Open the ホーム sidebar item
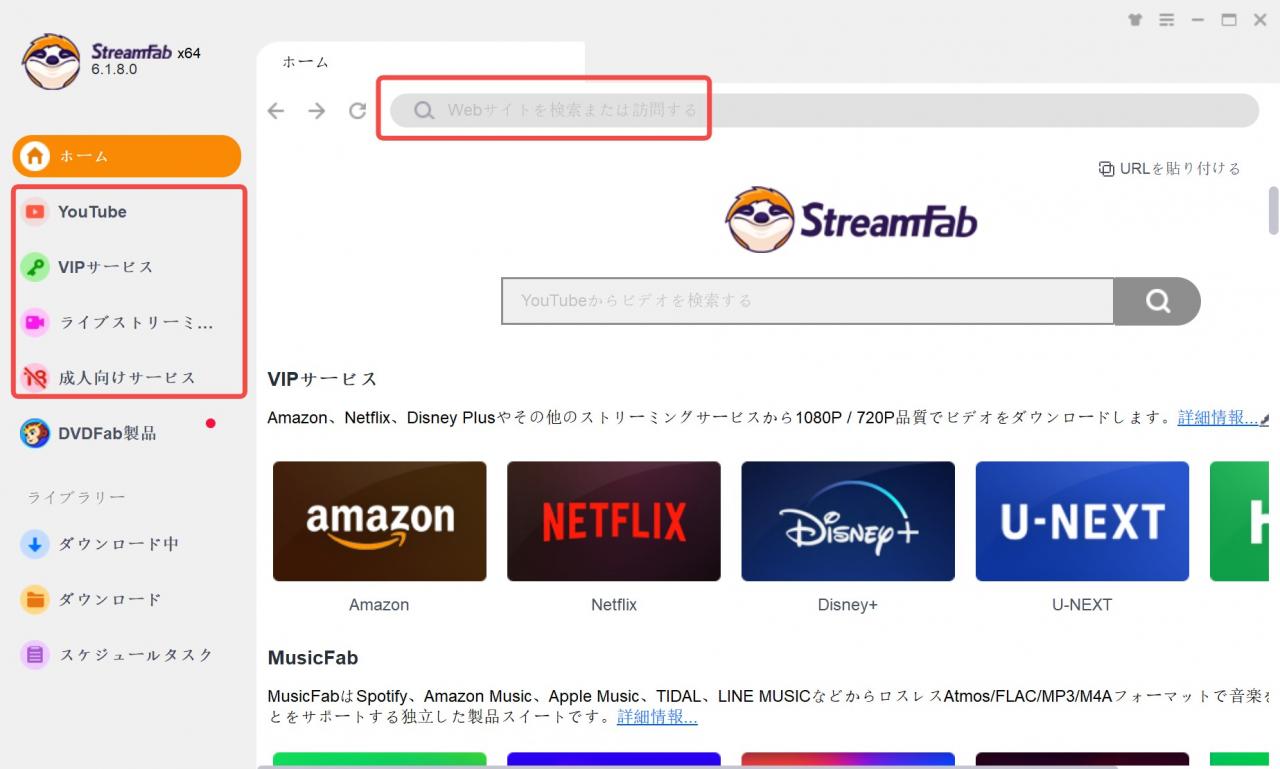This screenshot has height=769, width=1280. coord(127,156)
